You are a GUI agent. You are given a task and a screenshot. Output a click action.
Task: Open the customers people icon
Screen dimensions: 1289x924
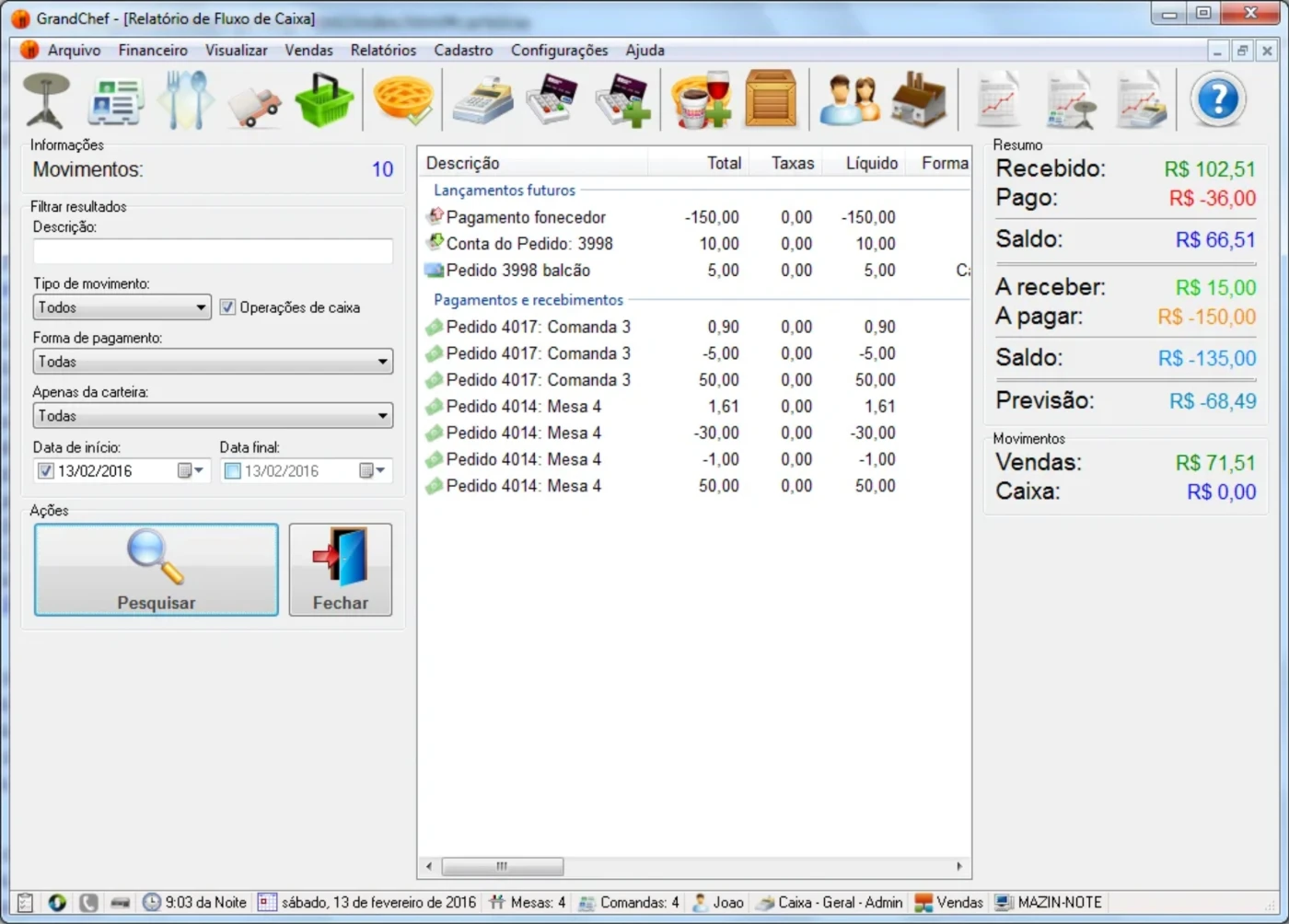click(x=848, y=99)
